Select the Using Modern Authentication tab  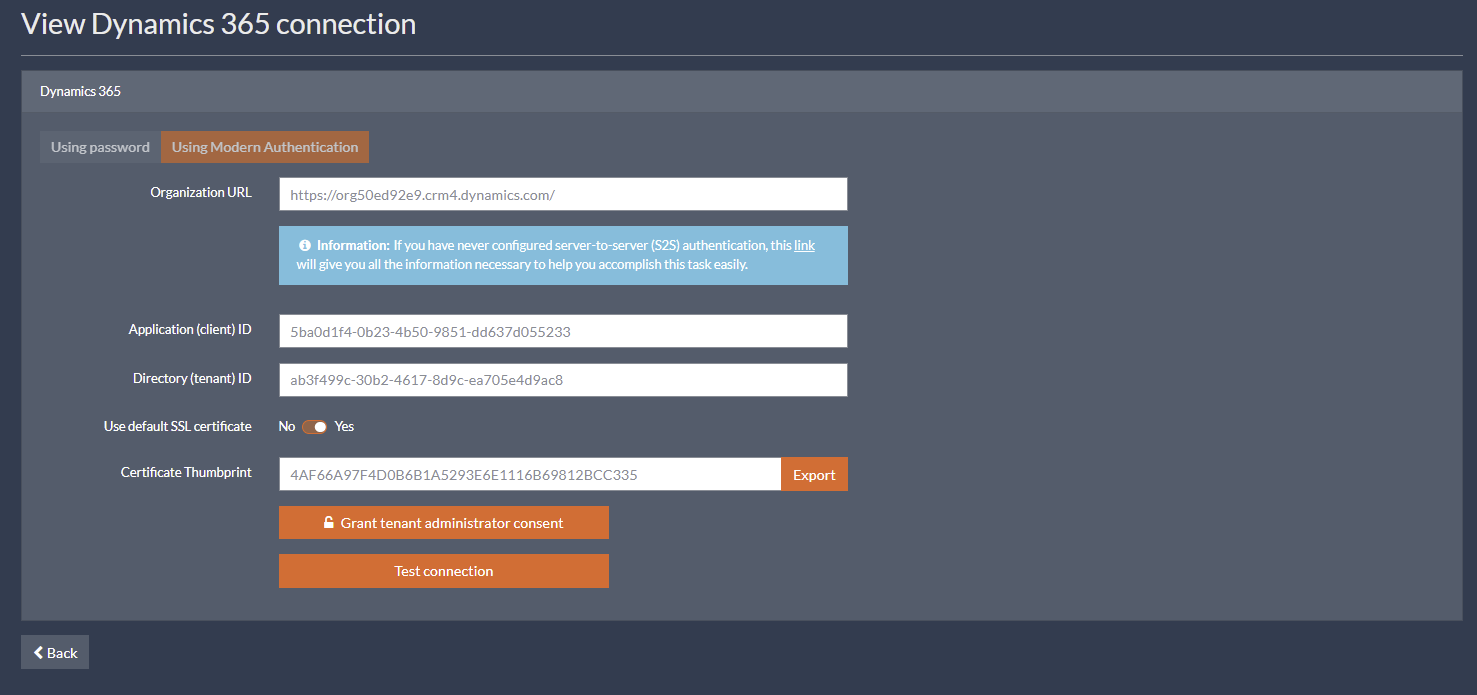(265, 147)
